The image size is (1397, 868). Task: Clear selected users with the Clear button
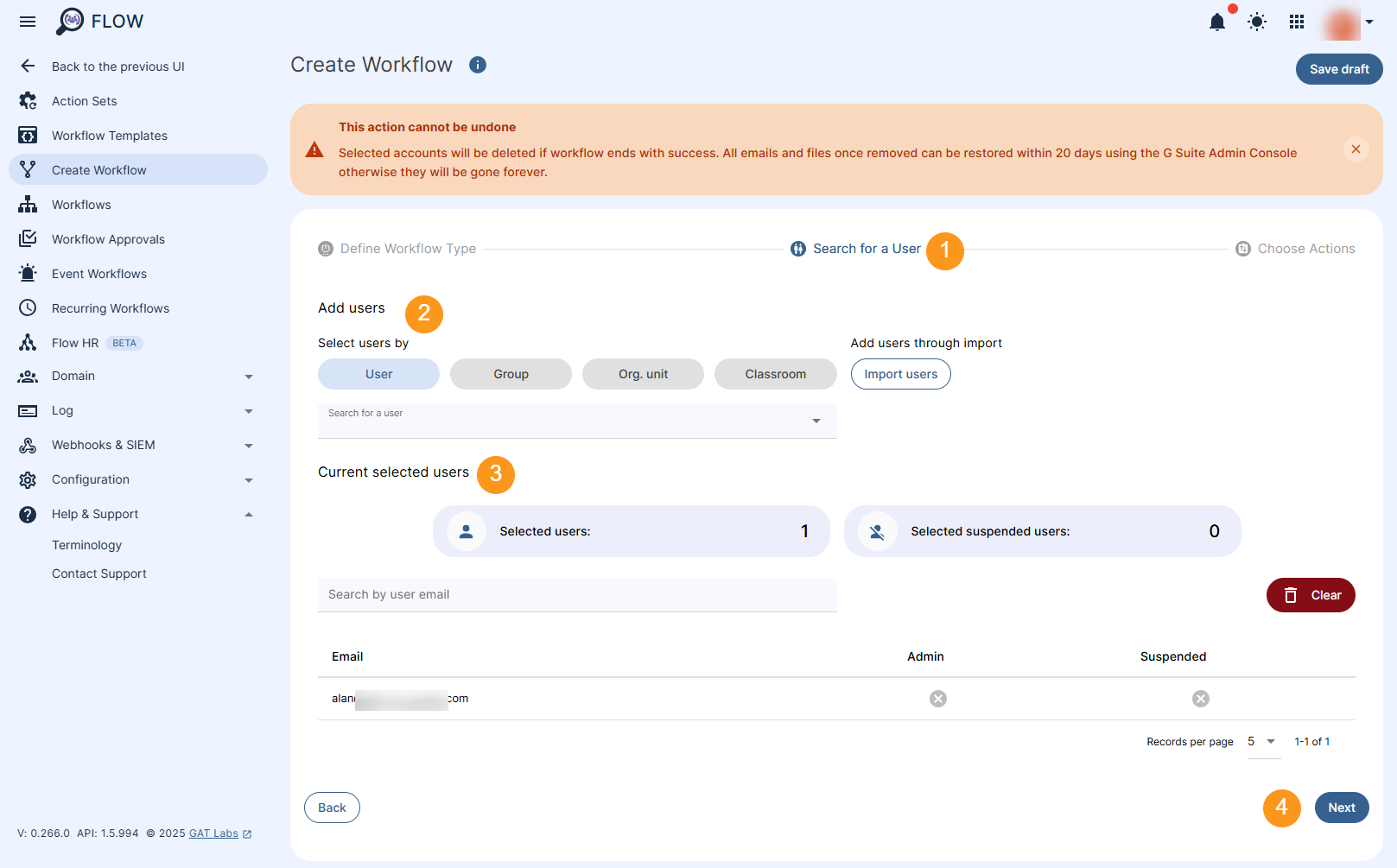point(1311,594)
